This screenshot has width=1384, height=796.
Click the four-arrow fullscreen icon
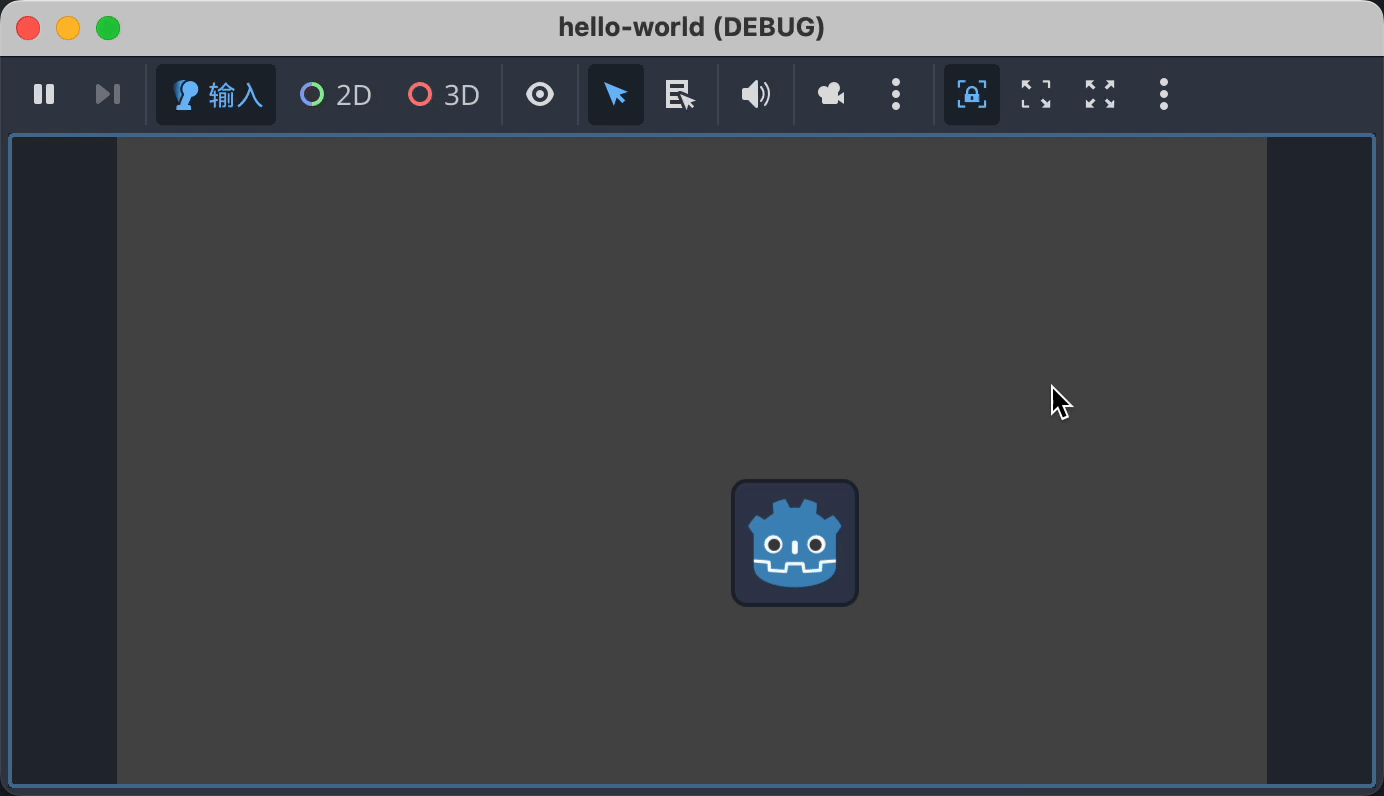point(1100,94)
